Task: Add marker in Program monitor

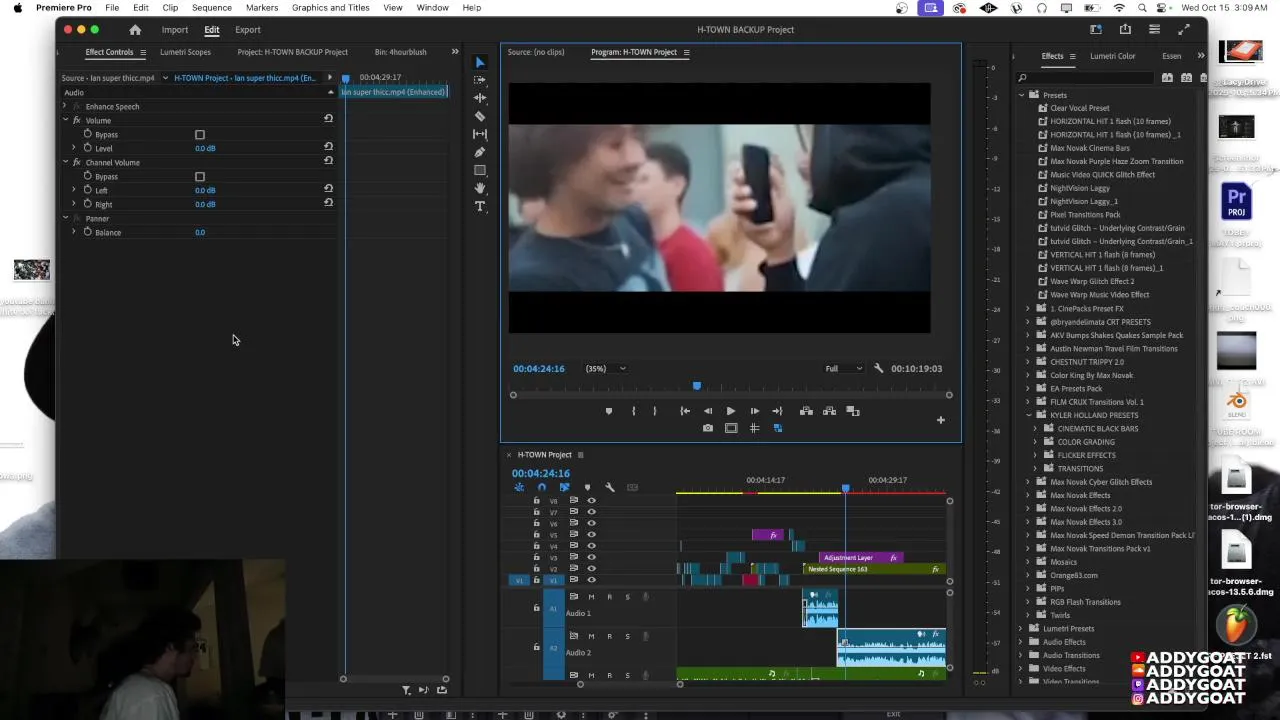Action: 608,411
